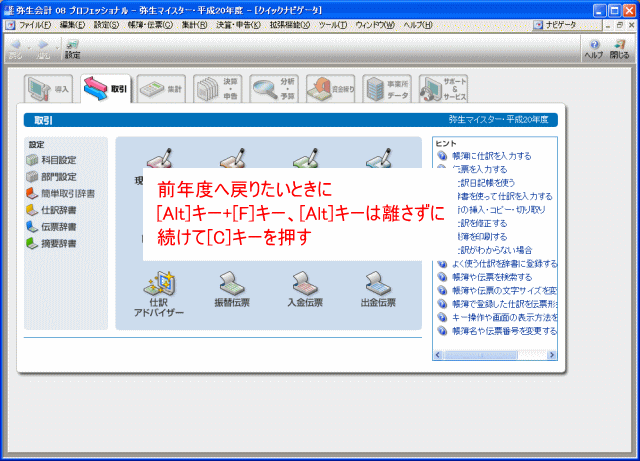Screen dimensions: 640x461
Task: Switch to the 導入 tab
Action: [x=49, y=89]
